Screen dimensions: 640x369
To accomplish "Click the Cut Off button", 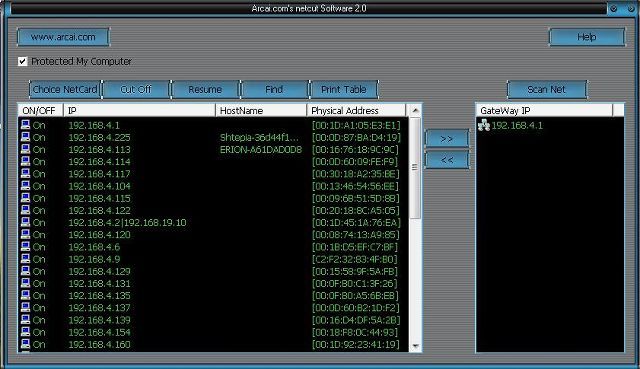I will 136,89.
